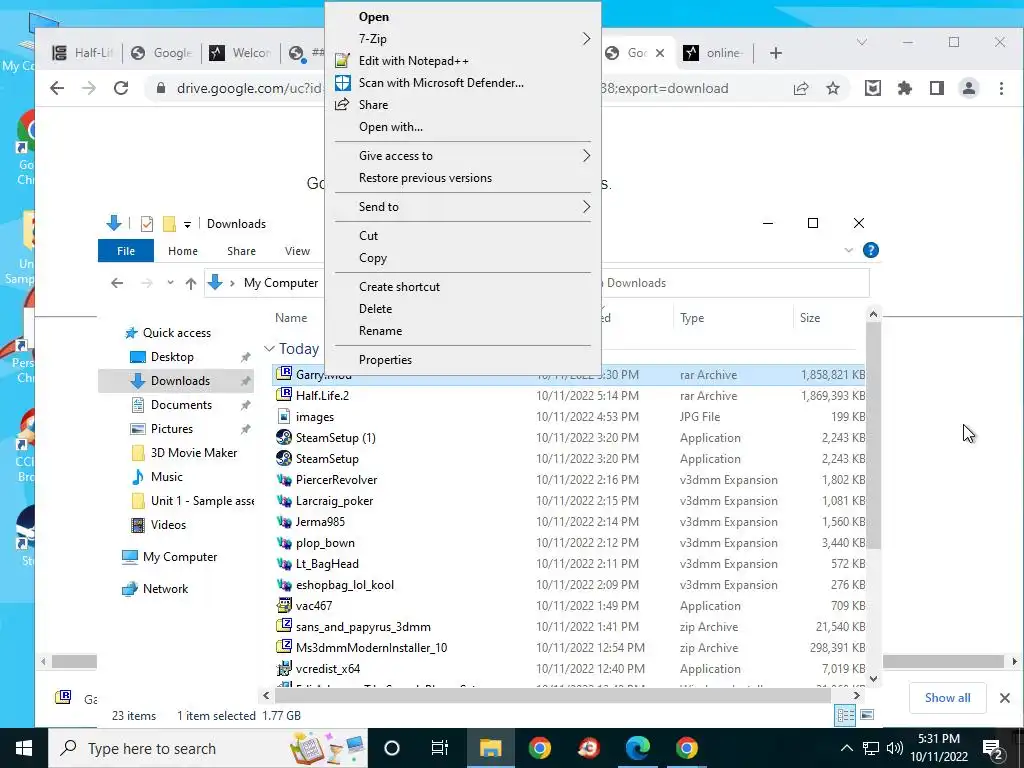Choose Copy in the context menu
Viewport: 1024px width, 768px height.
[x=373, y=258]
